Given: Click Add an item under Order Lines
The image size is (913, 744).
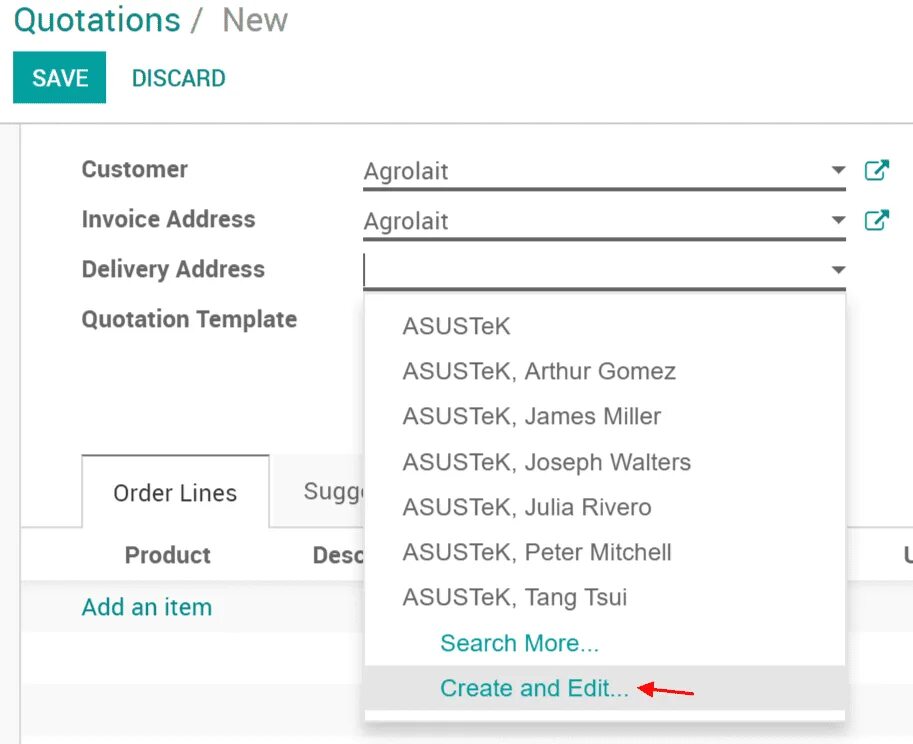Looking at the screenshot, I should click(146, 607).
